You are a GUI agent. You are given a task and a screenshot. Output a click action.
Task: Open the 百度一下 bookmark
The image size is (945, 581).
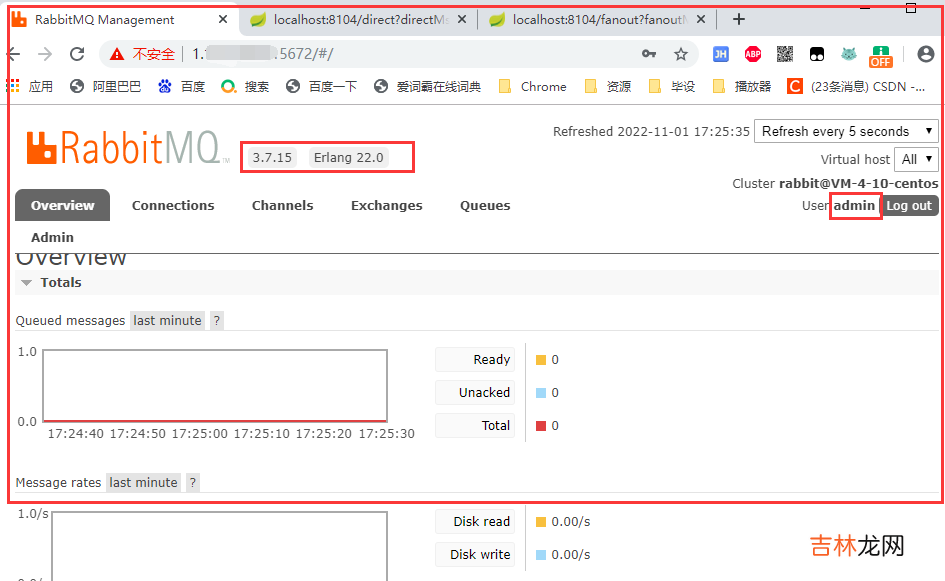click(x=322, y=87)
